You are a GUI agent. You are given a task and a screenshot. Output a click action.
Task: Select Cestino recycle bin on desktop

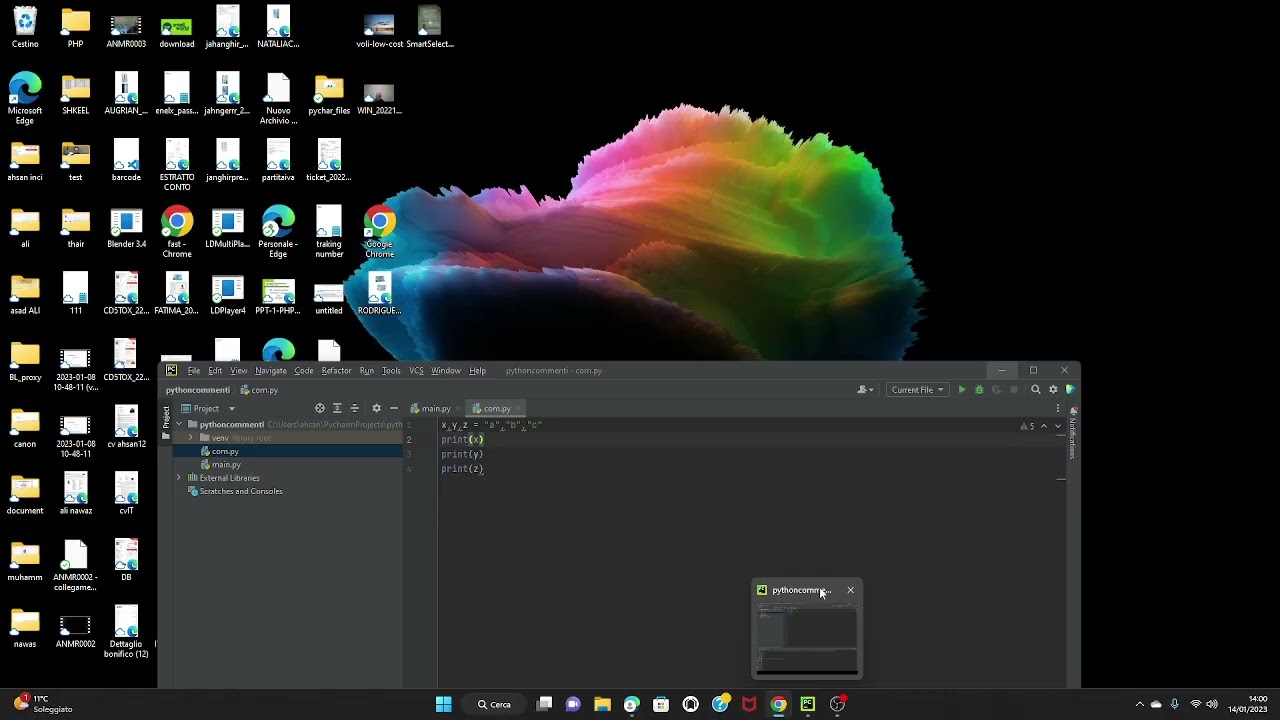[25, 27]
